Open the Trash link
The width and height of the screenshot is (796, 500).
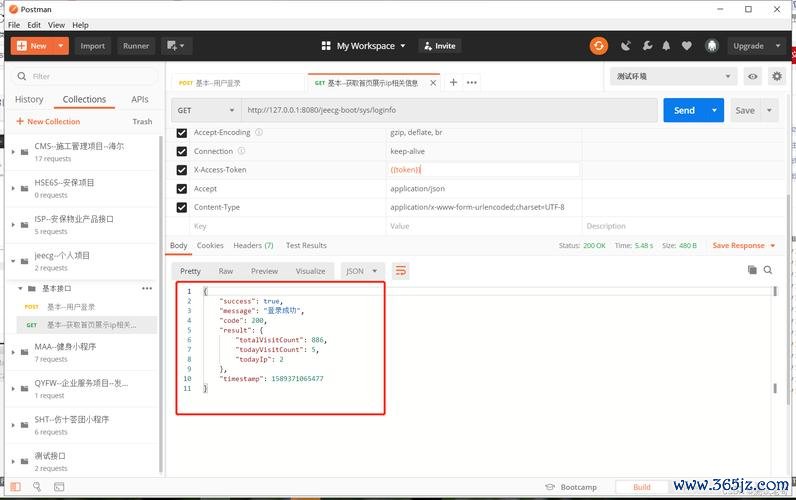click(x=142, y=121)
